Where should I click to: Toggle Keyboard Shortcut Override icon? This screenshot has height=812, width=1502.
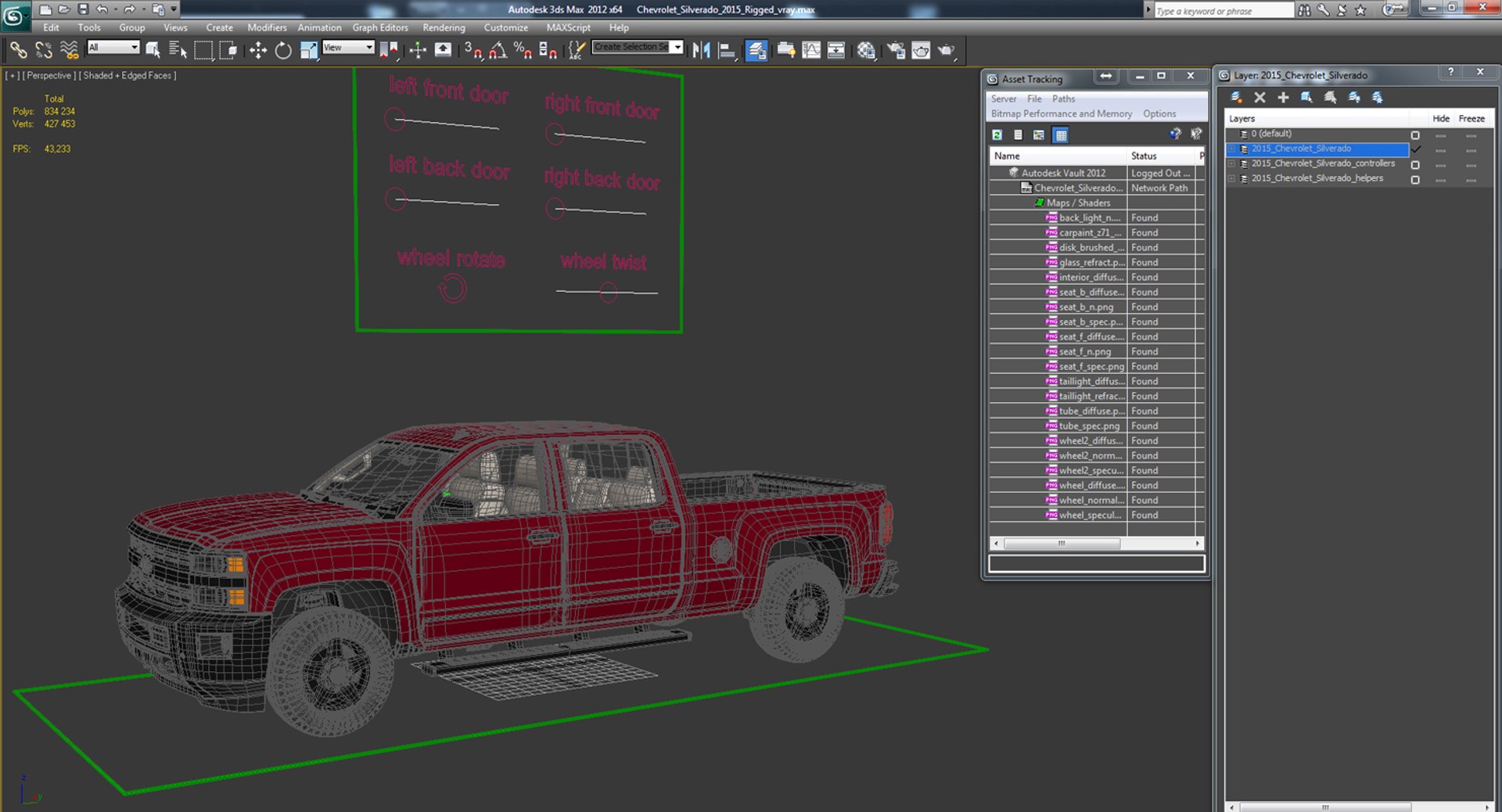[443, 51]
